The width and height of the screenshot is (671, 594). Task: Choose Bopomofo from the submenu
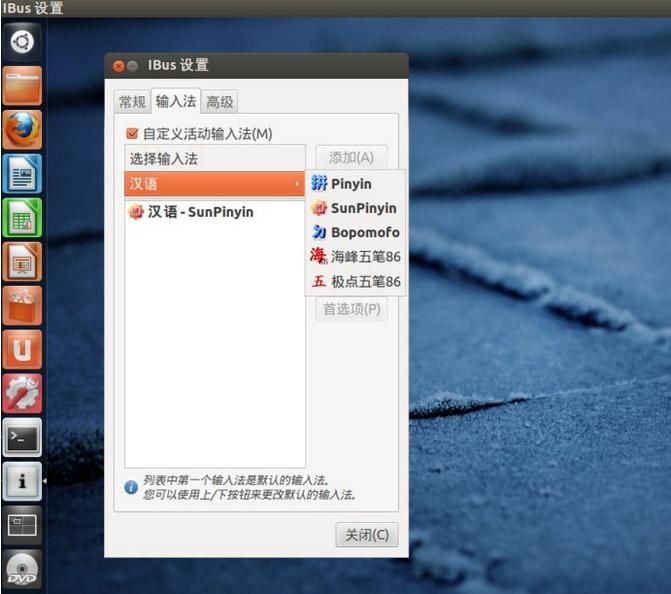click(x=355, y=232)
